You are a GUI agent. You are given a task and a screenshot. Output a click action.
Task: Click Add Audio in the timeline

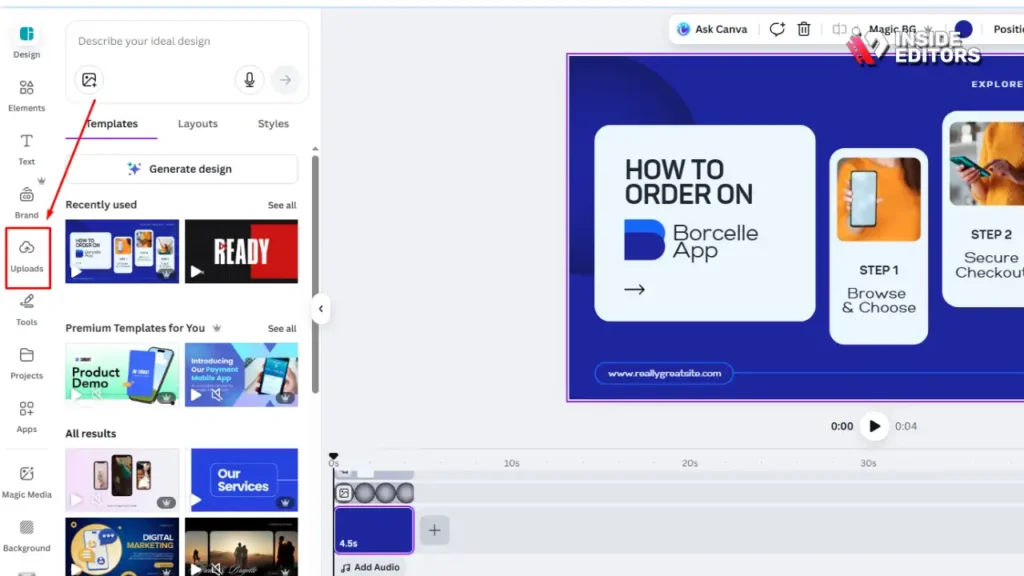tap(370, 568)
